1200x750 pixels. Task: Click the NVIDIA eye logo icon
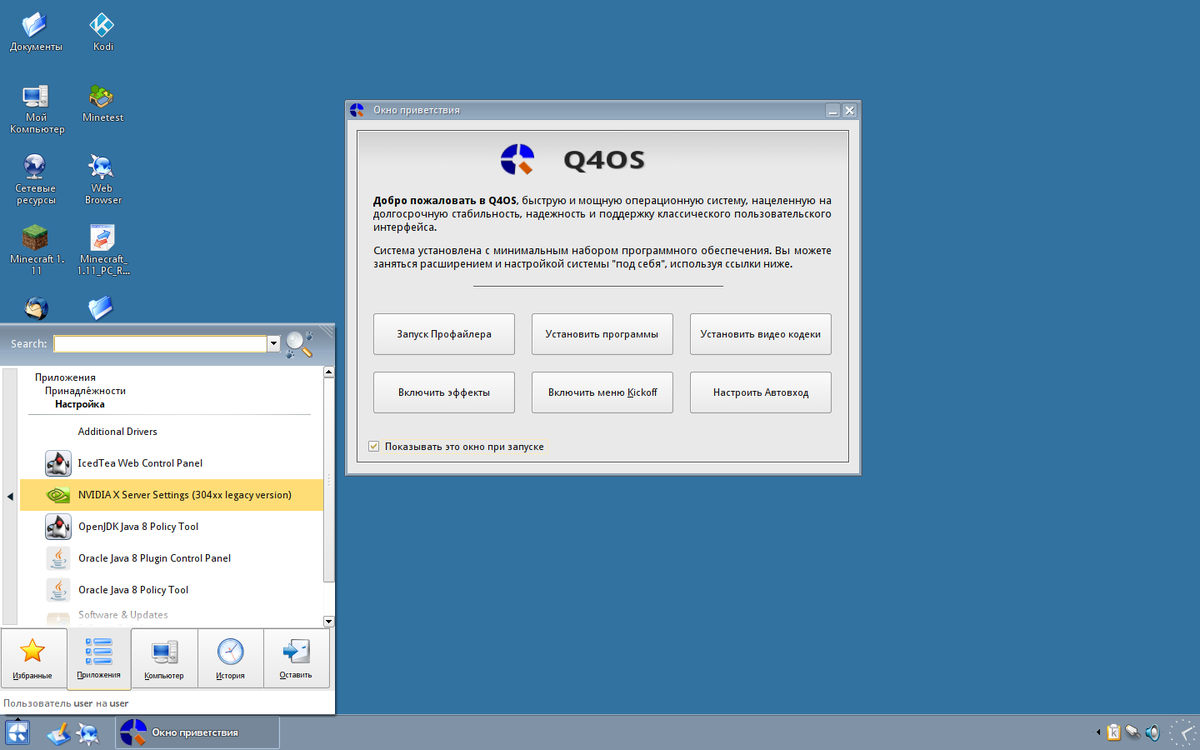(58, 495)
